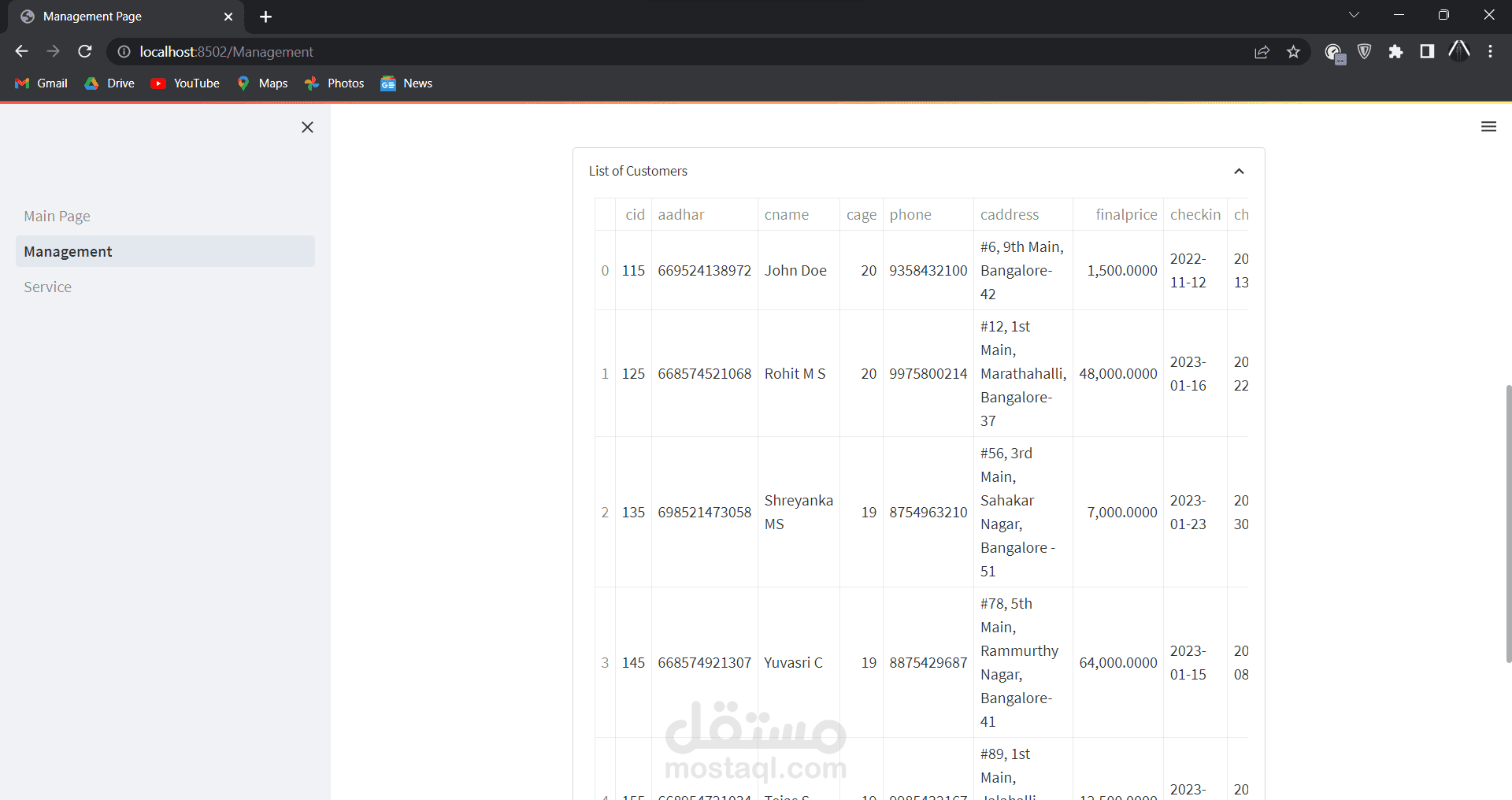Open the browser extensions puzzle icon
The width and height of the screenshot is (1512, 800).
pyautogui.click(x=1395, y=51)
